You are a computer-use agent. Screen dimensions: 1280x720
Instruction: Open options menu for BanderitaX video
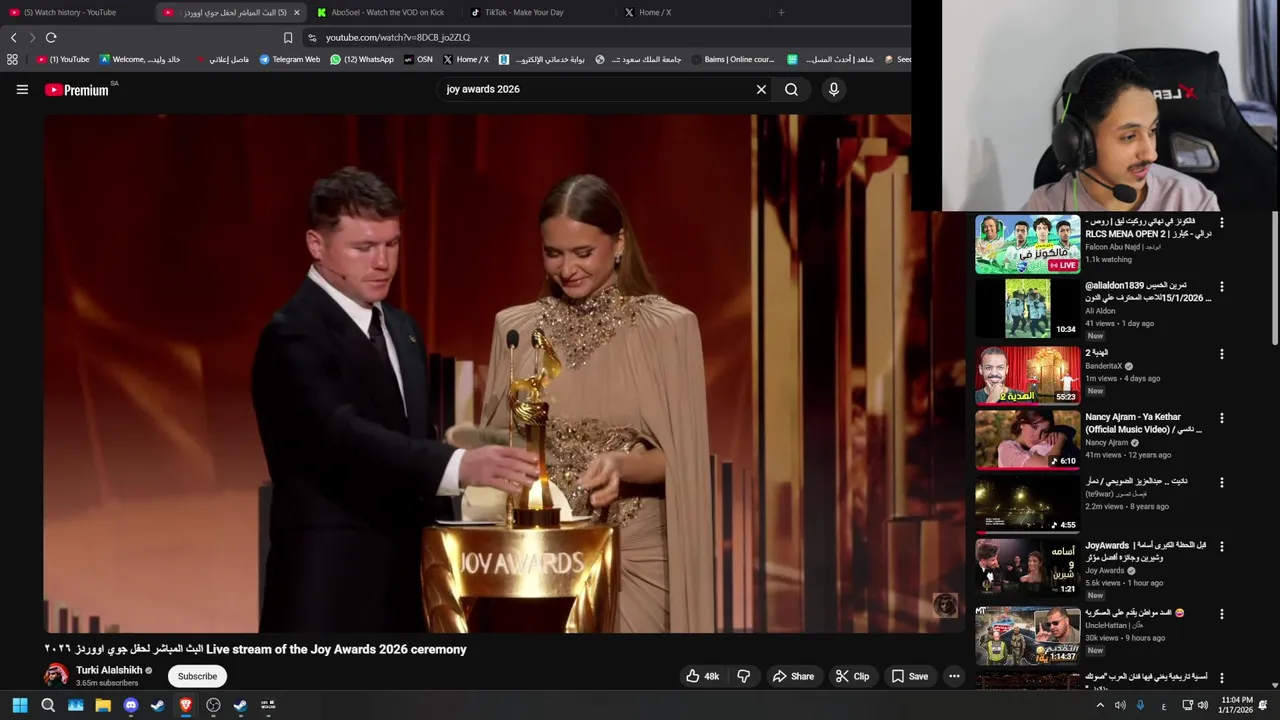point(1221,354)
